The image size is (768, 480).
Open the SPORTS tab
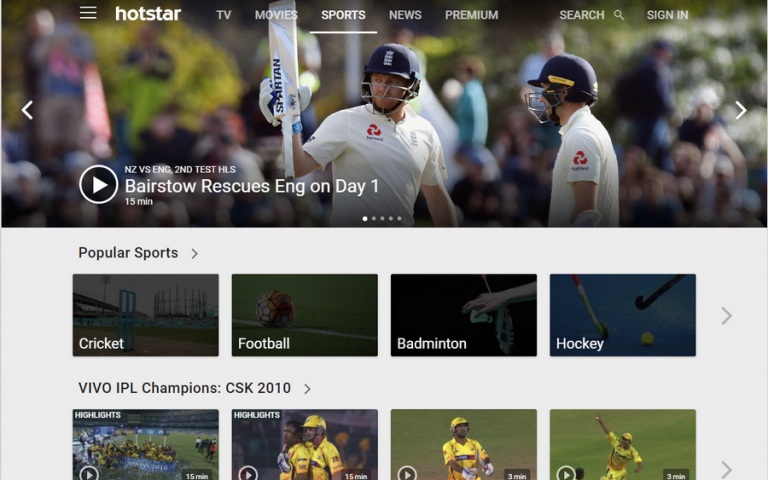343,15
